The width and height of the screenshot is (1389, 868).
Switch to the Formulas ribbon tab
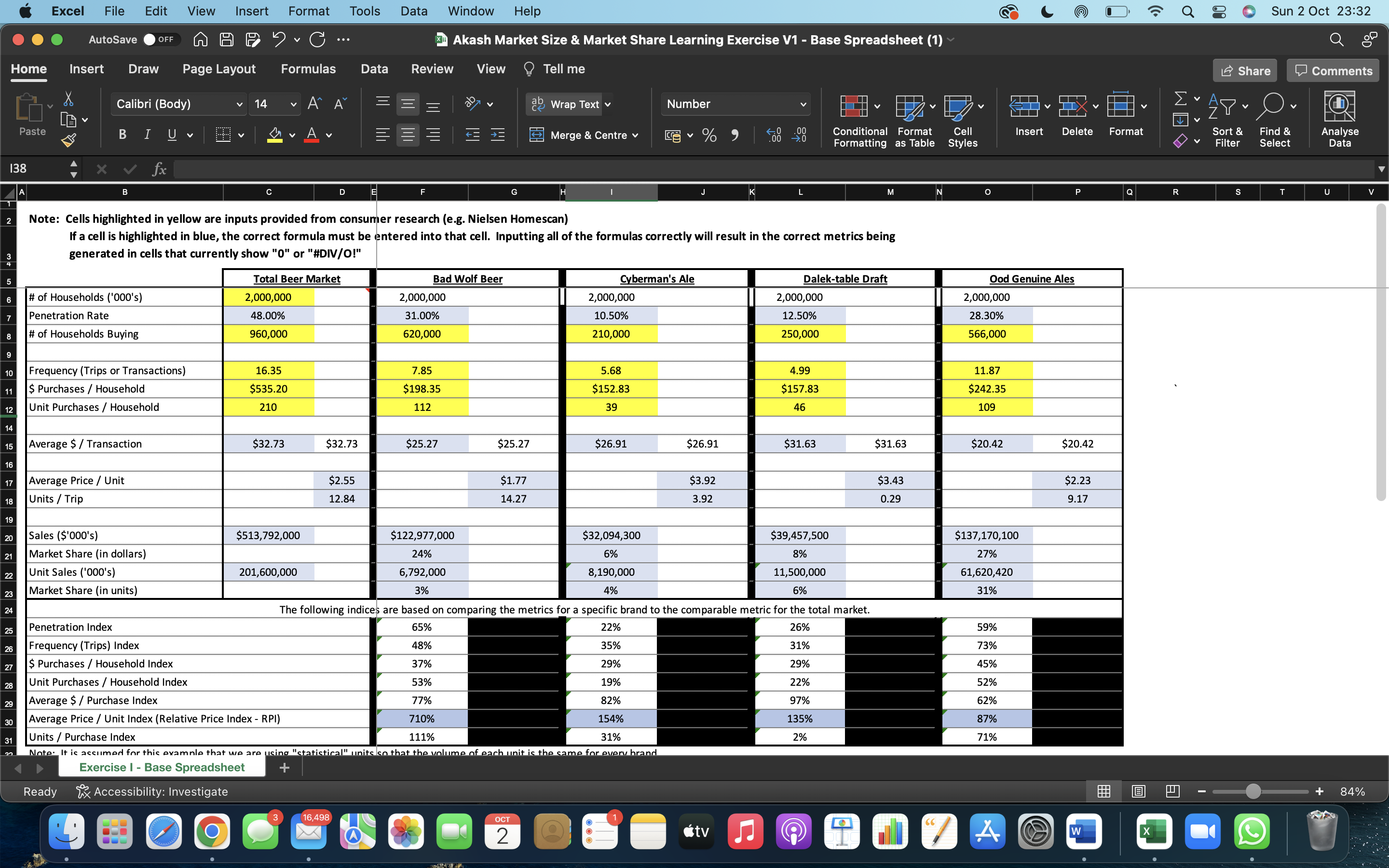pos(308,69)
